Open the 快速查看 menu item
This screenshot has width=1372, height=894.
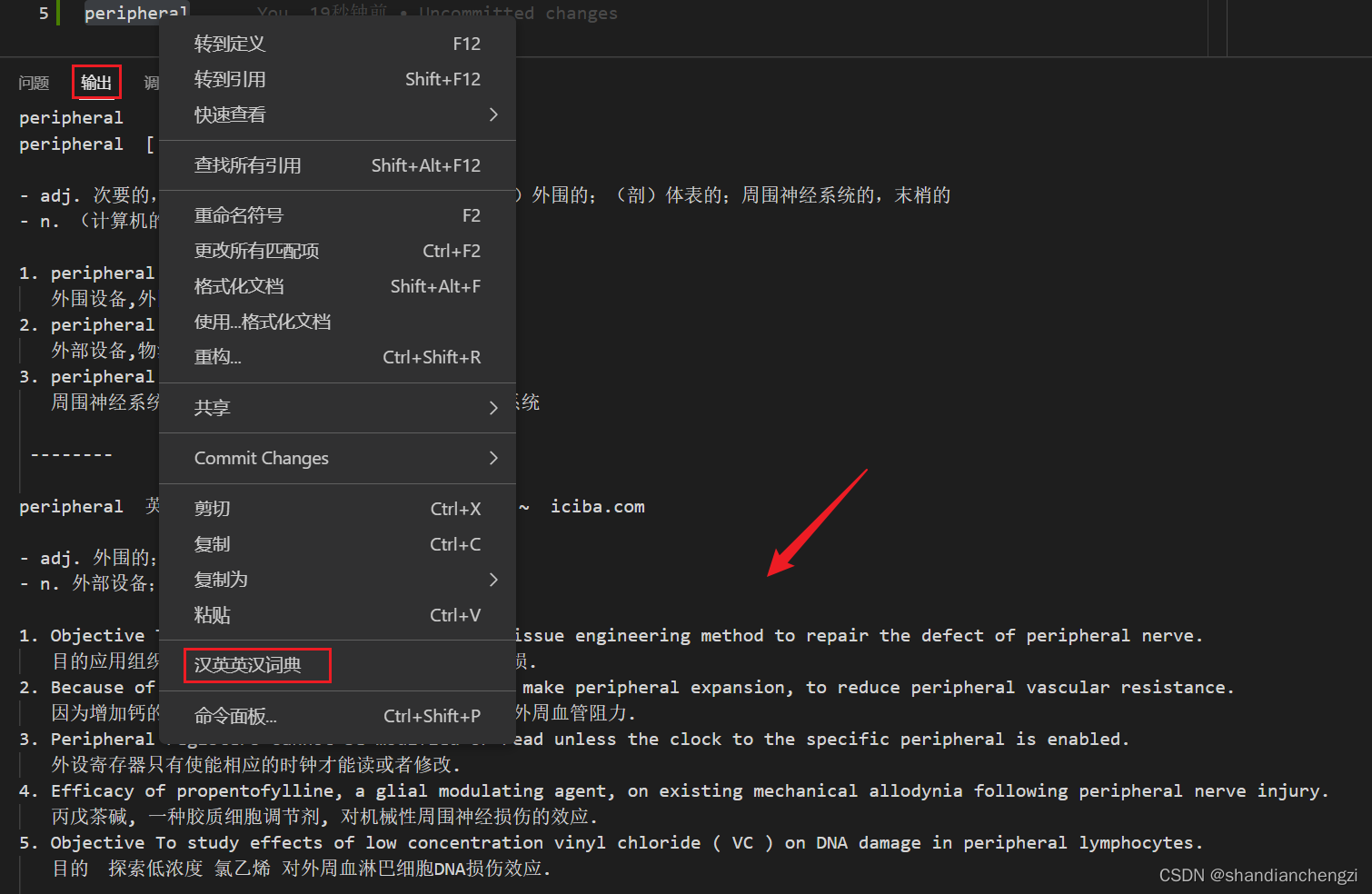pos(337,114)
